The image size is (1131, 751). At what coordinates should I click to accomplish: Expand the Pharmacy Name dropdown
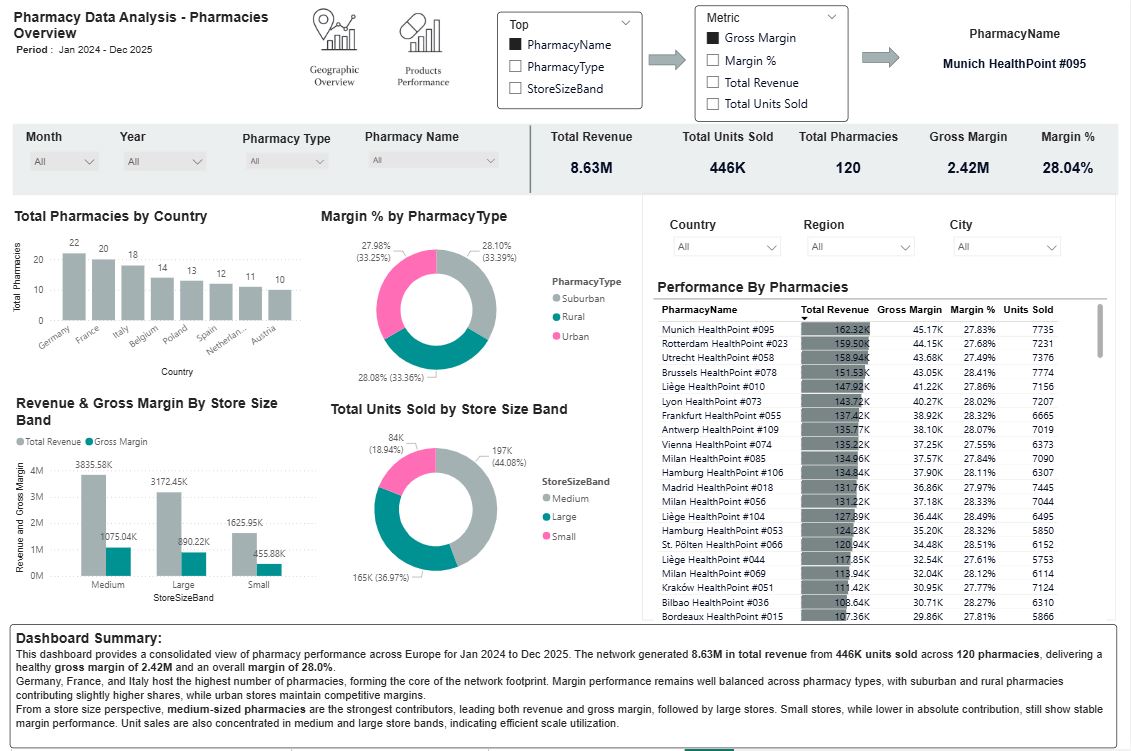[434, 160]
